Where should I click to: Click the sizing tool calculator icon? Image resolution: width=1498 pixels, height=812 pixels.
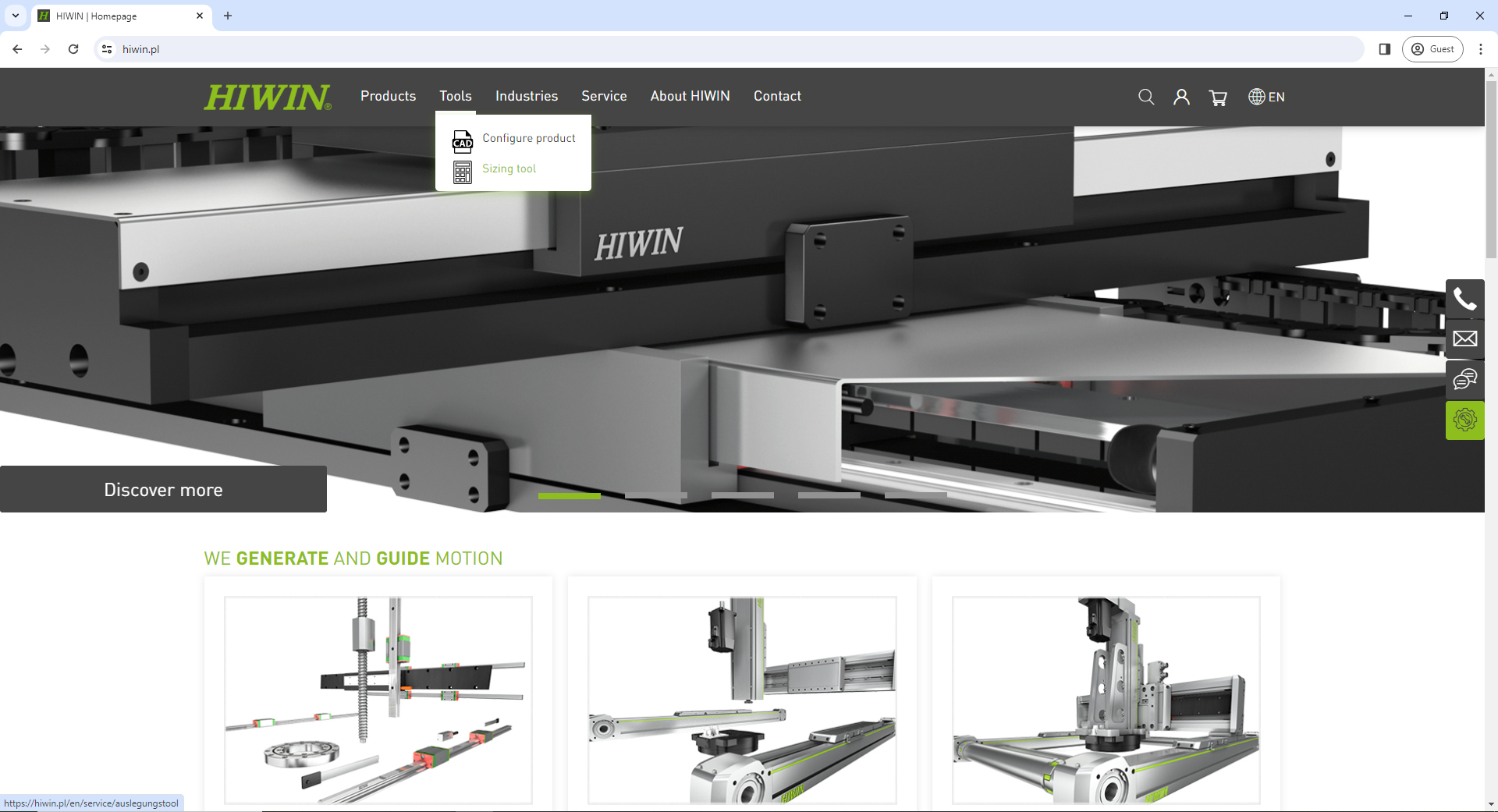463,172
